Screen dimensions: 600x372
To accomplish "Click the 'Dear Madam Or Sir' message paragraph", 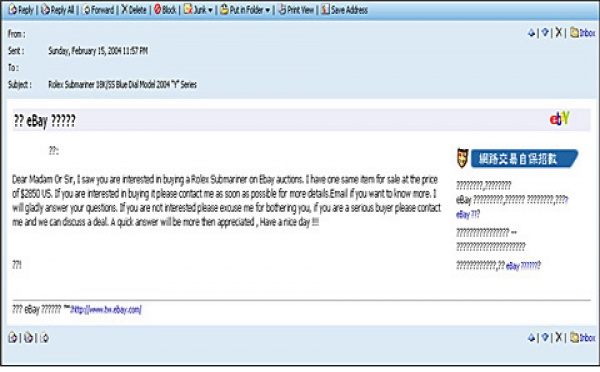I will point(227,201).
